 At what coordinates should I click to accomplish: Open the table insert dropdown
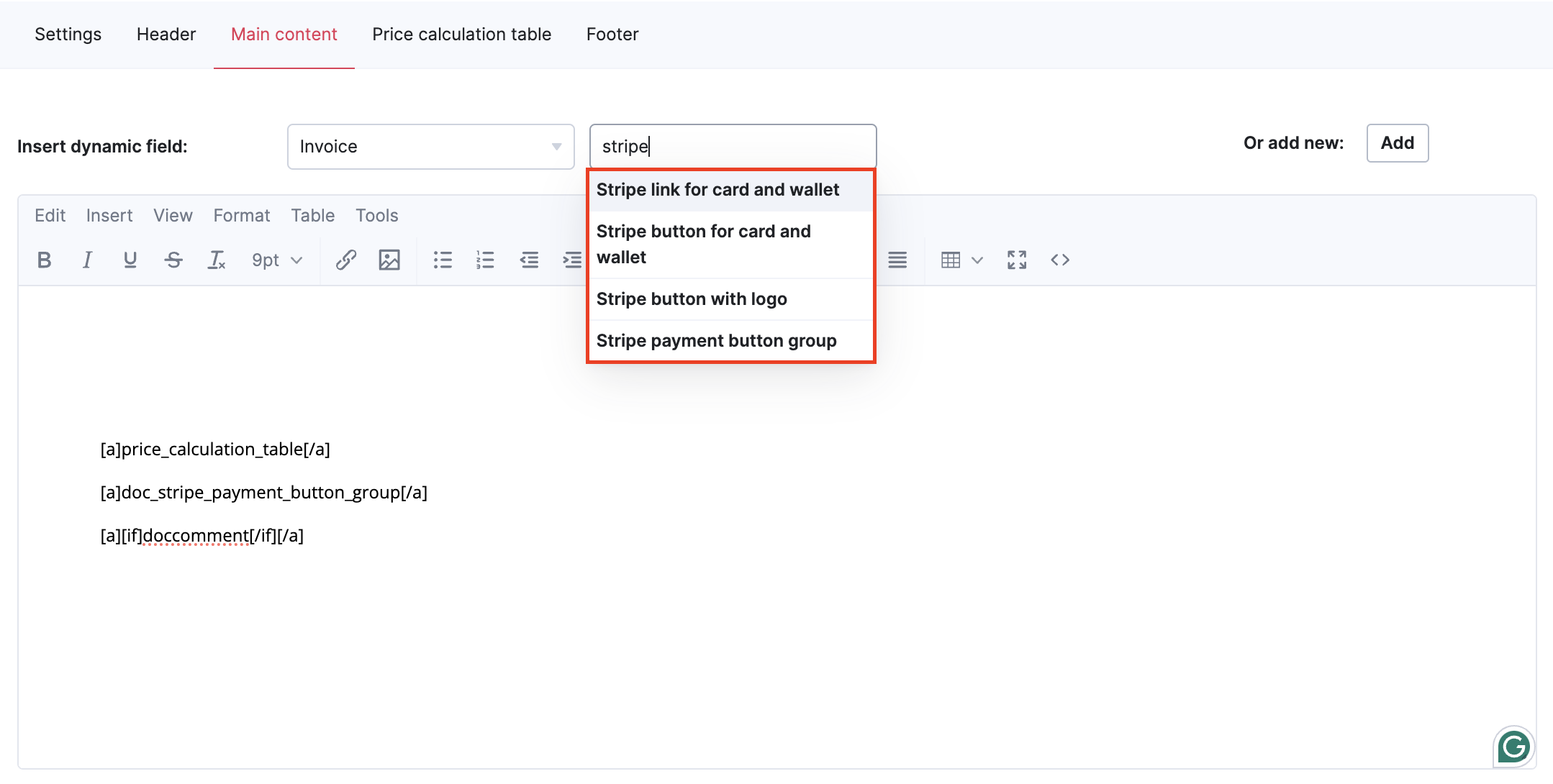(x=961, y=260)
